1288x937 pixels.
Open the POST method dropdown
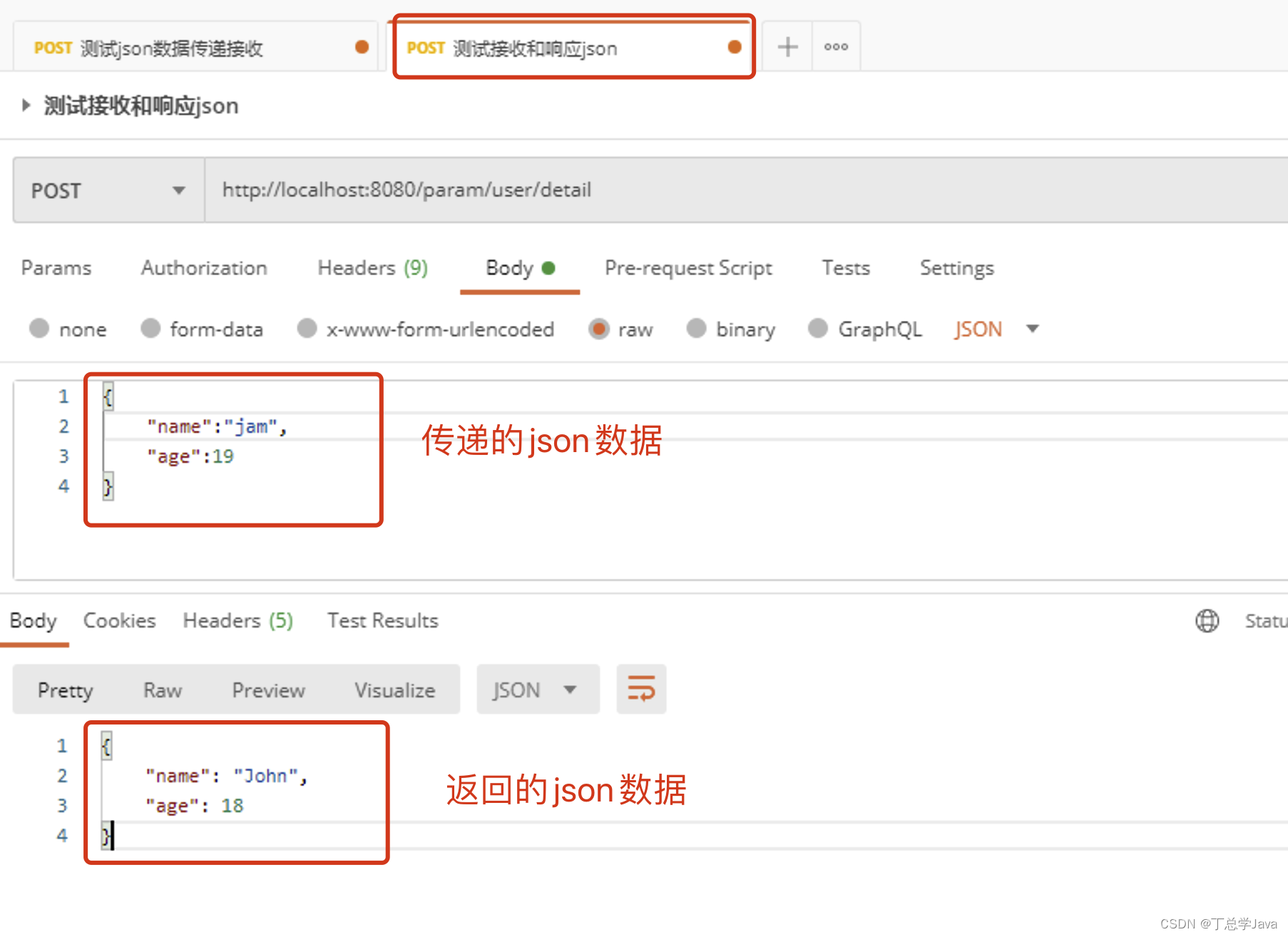[108, 190]
